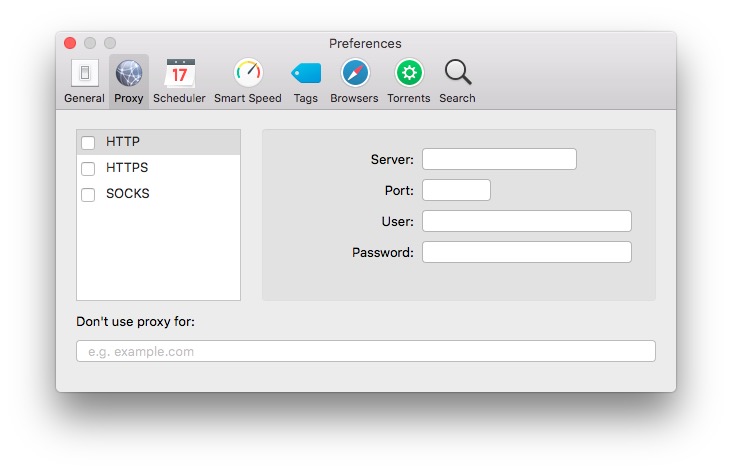Switch to the Tags preferences
The height and width of the screenshot is (472, 732).
click(x=306, y=74)
